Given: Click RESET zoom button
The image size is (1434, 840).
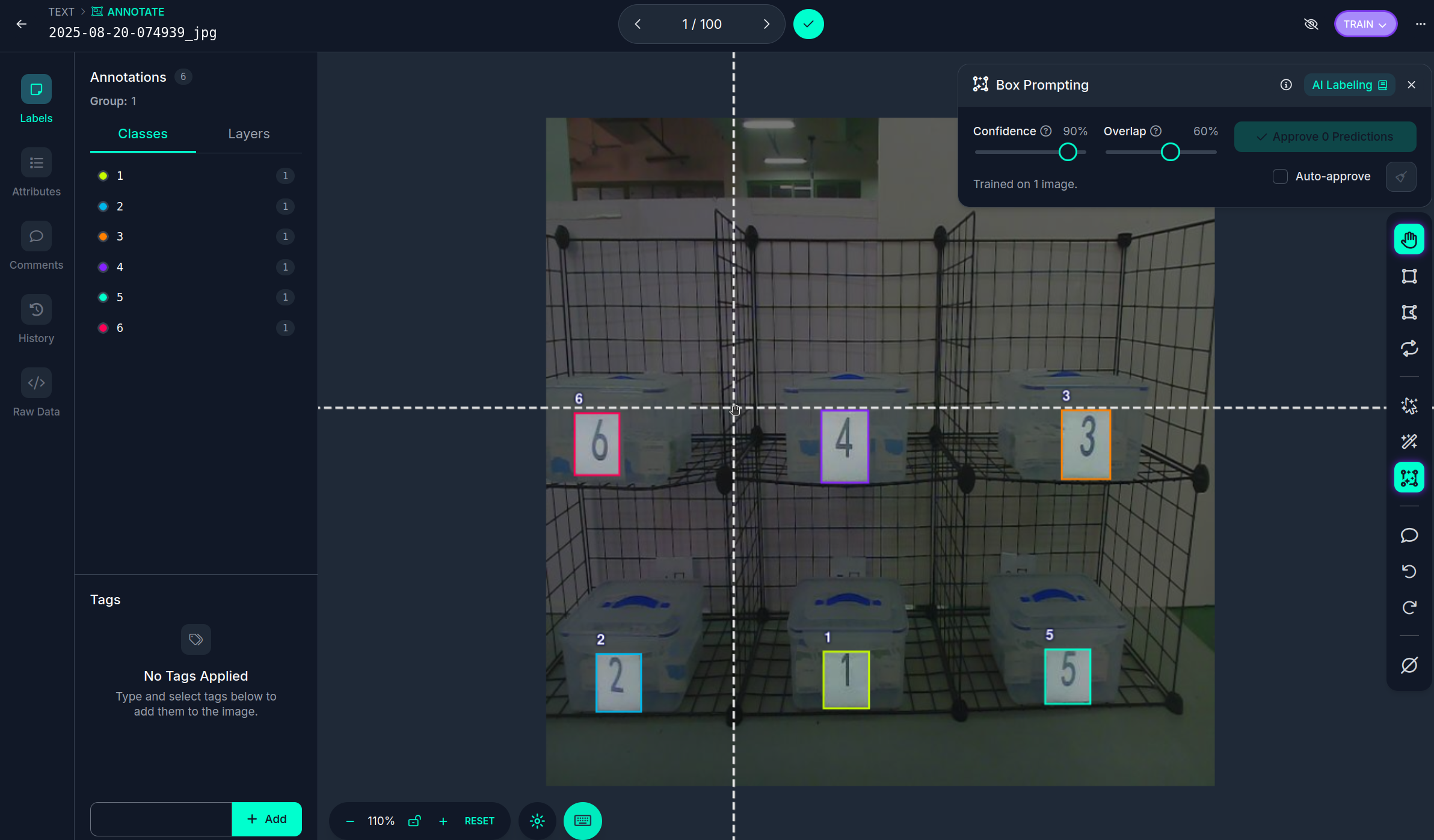Looking at the screenshot, I should [x=479, y=821].
